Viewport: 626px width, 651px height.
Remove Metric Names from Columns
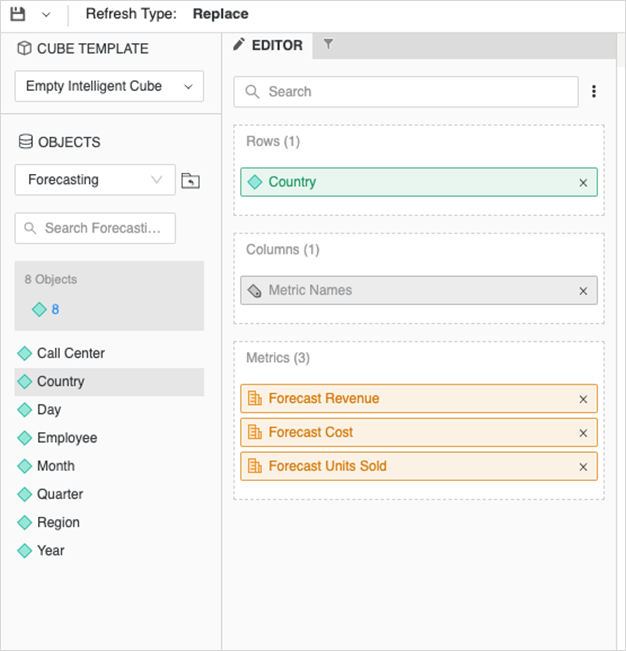pos(583,291)
